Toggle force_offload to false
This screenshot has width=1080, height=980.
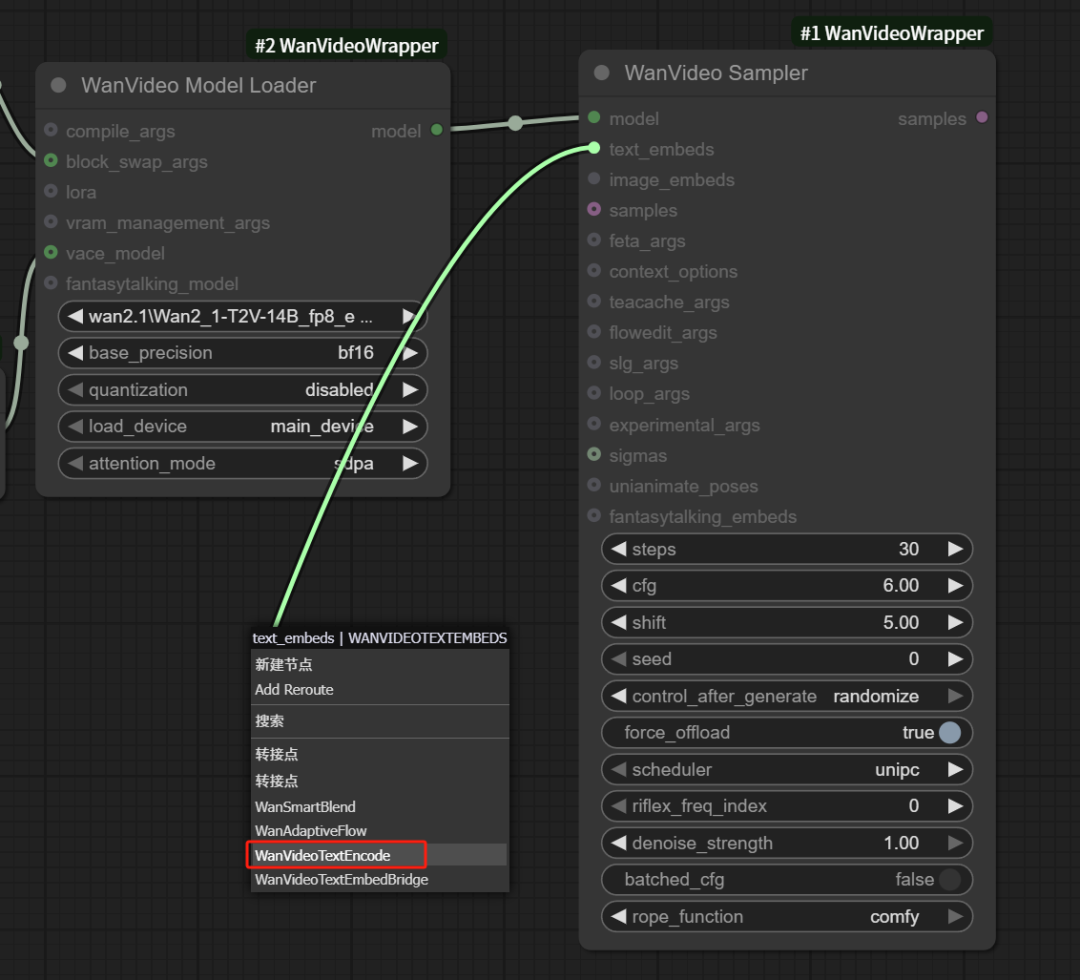[949, 732]
